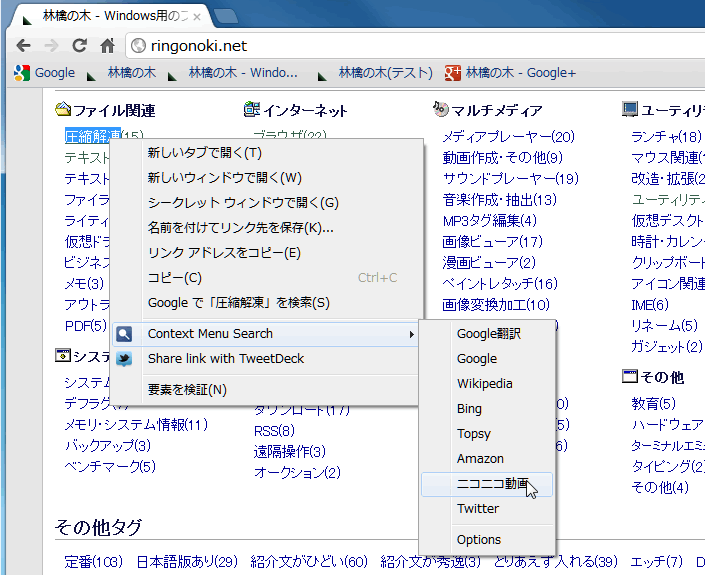The width and height of the screenshot is (705, 575).
Task: Open ペイントレタッチ(16) link
Action: [x=500, y=284]
